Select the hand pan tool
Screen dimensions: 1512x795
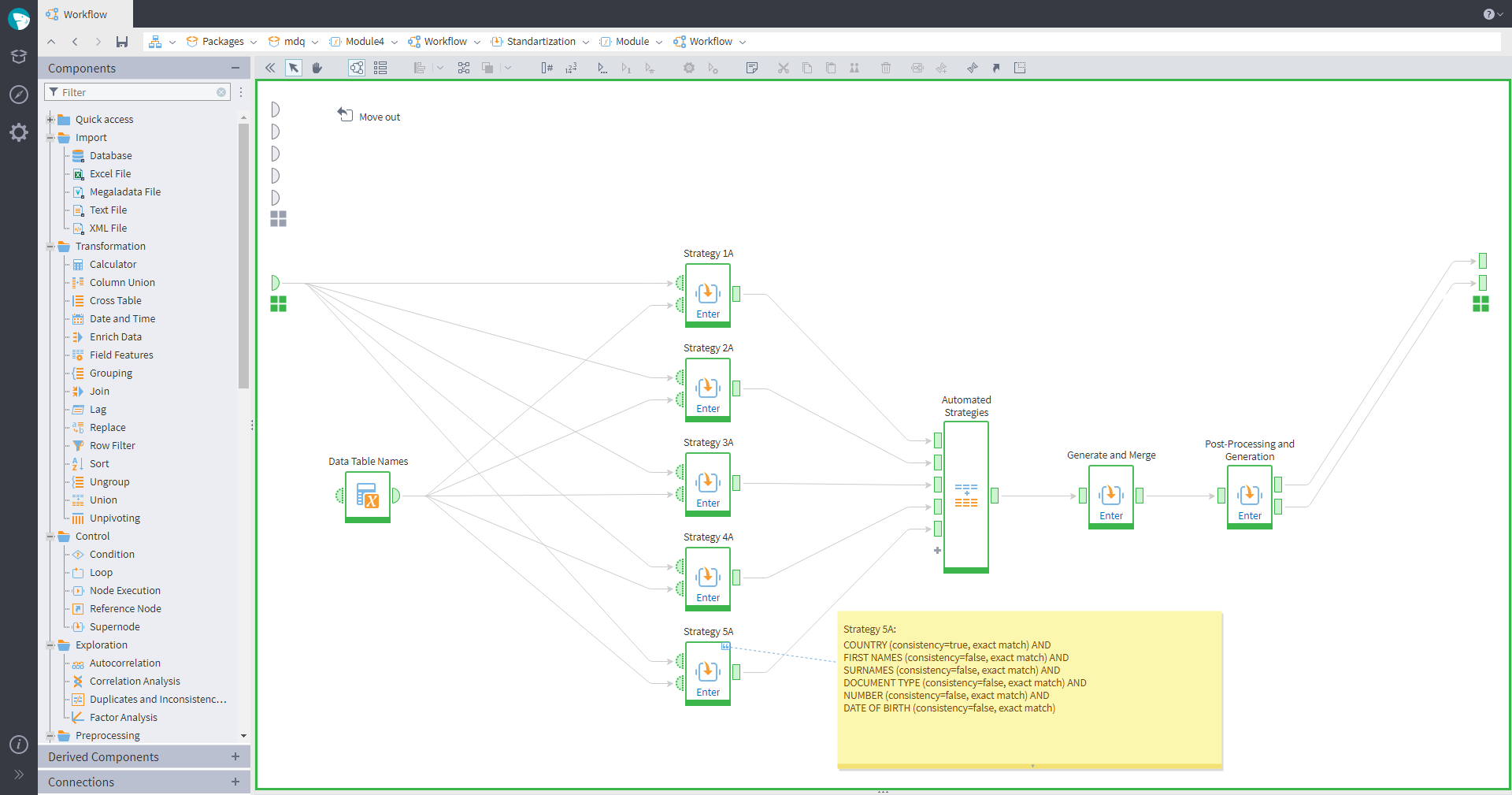click(x=317, y=68)
